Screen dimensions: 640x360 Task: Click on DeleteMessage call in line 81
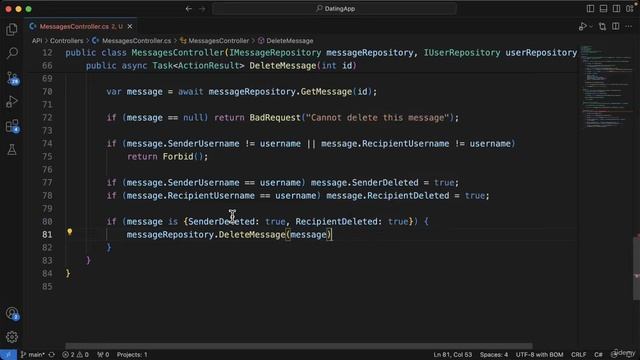point(252,235)
